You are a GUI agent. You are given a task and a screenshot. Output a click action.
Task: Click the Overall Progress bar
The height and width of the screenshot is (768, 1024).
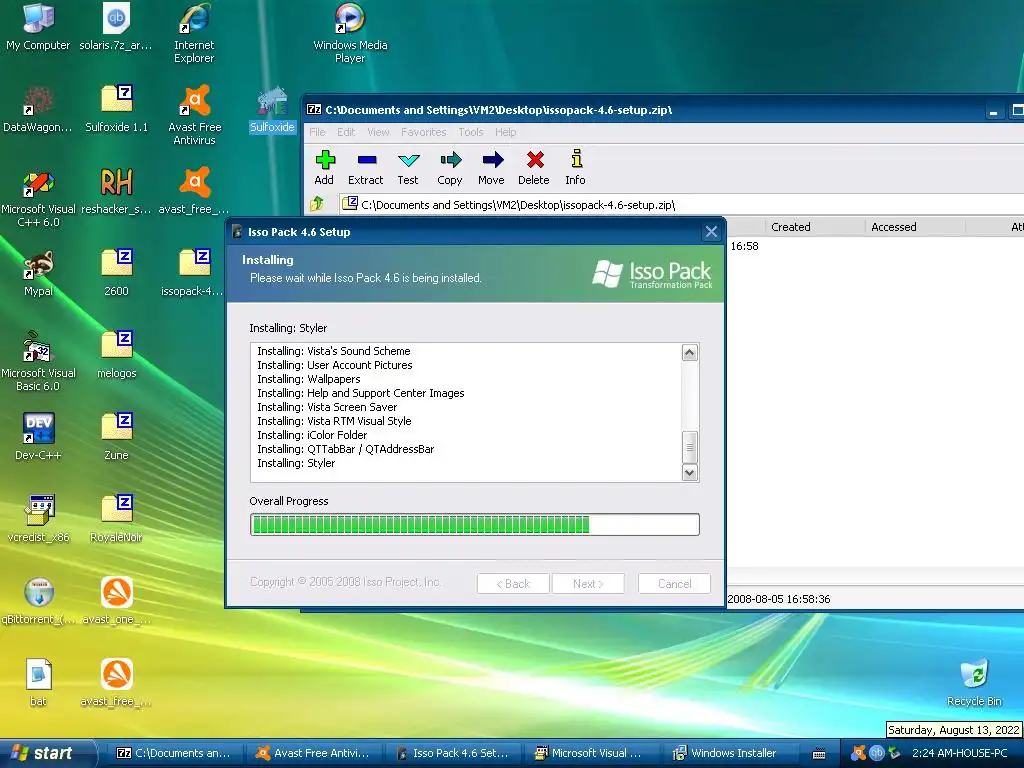pos(475,524)
